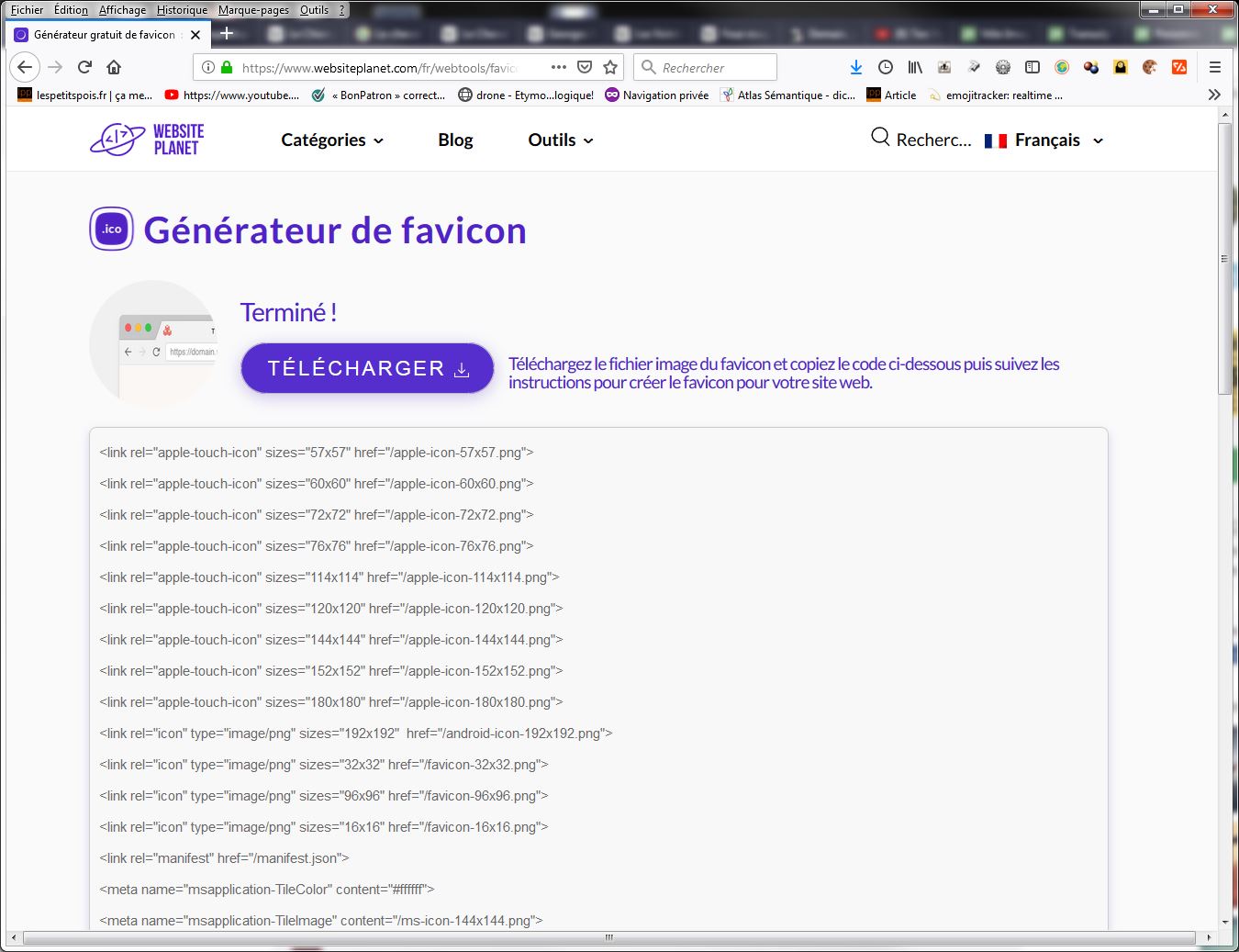Open the library bookshelf icon

pos(915,67)
